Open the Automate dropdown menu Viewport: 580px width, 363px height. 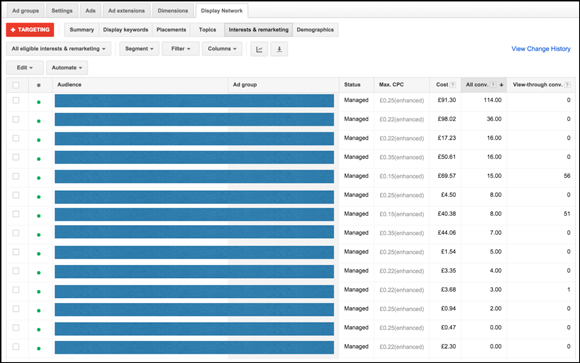(67, 68)
